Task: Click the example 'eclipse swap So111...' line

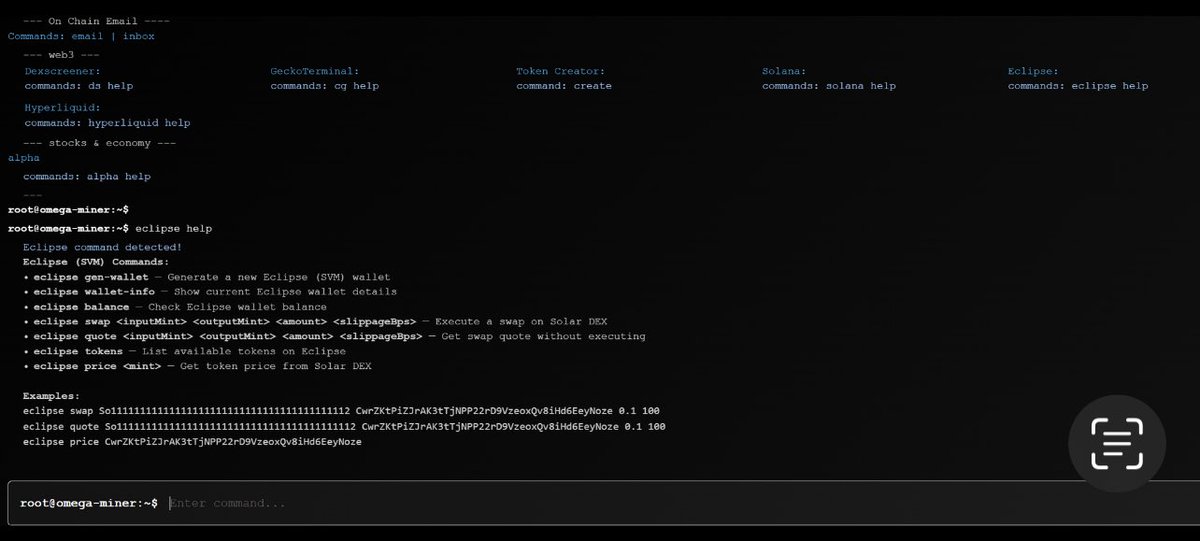Action: 341,412
